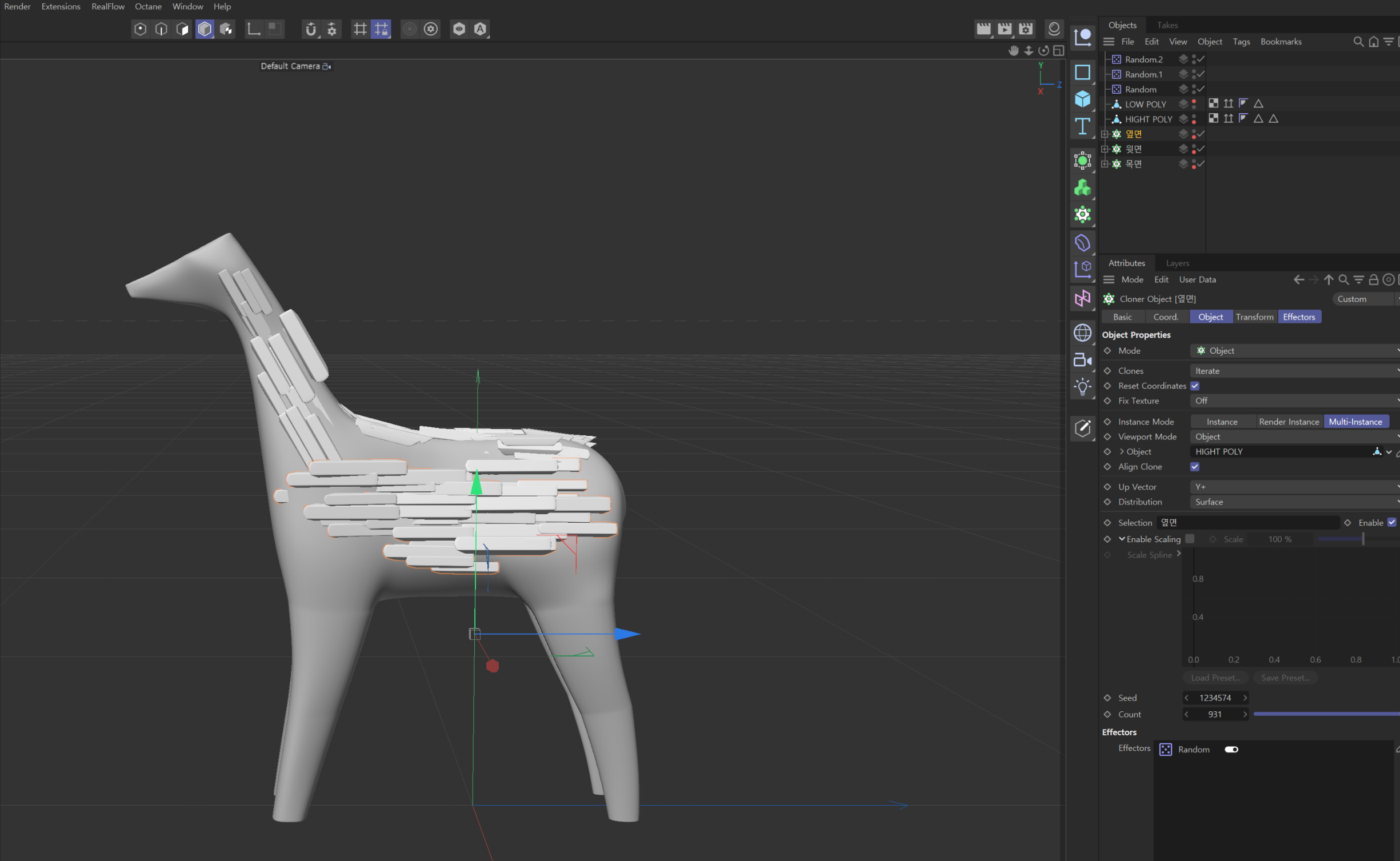Select the Model mode icon
The width and height of the screenshot is (1400, 861).
tap(205, 29)
